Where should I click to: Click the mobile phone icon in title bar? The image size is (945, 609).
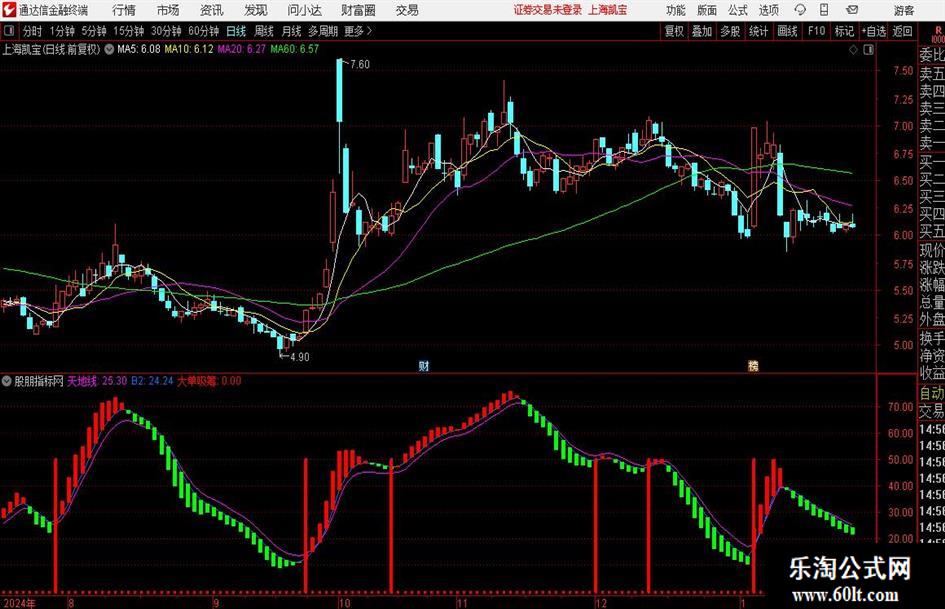823,10
